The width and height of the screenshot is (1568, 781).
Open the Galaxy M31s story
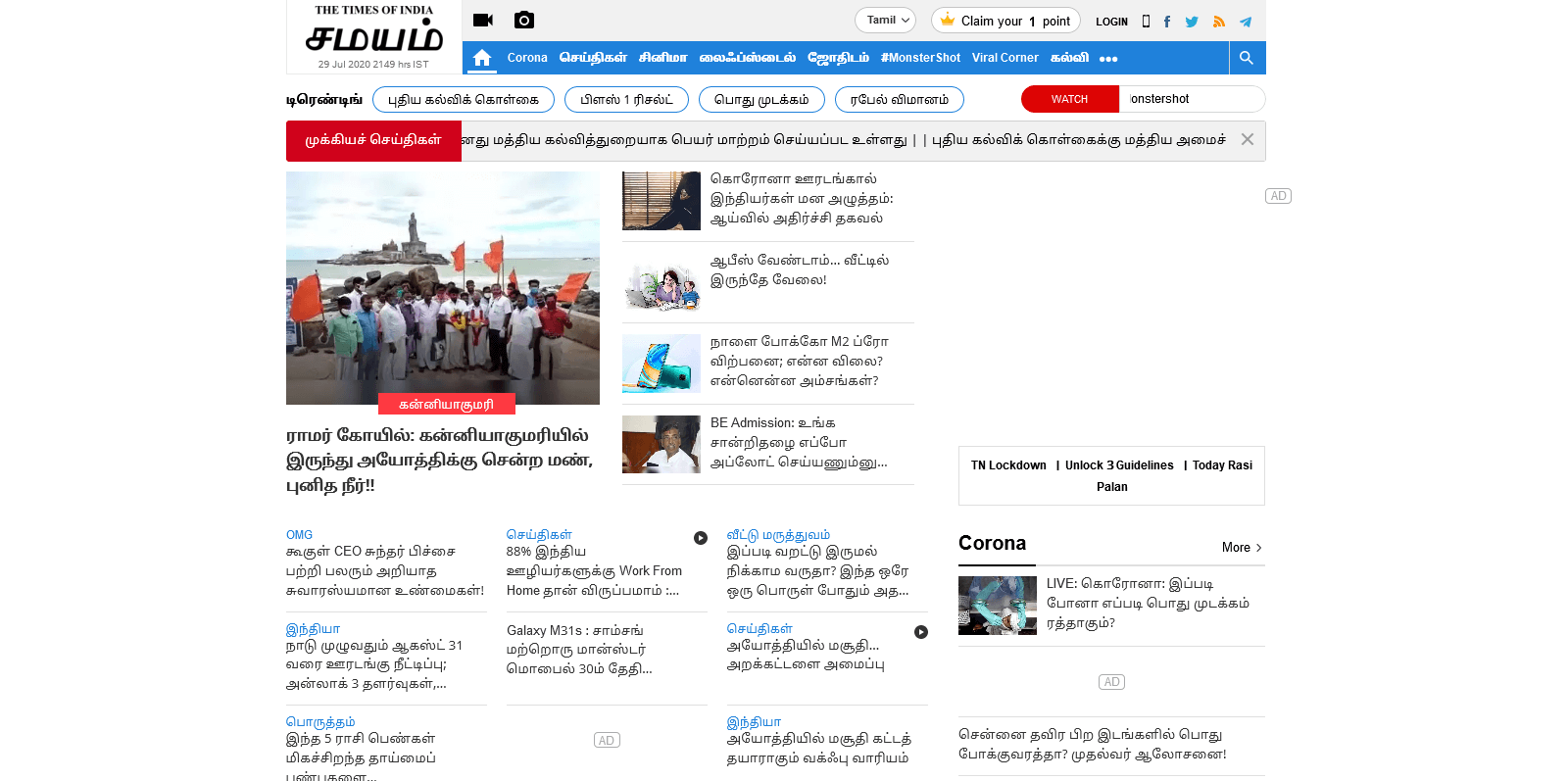579,650
